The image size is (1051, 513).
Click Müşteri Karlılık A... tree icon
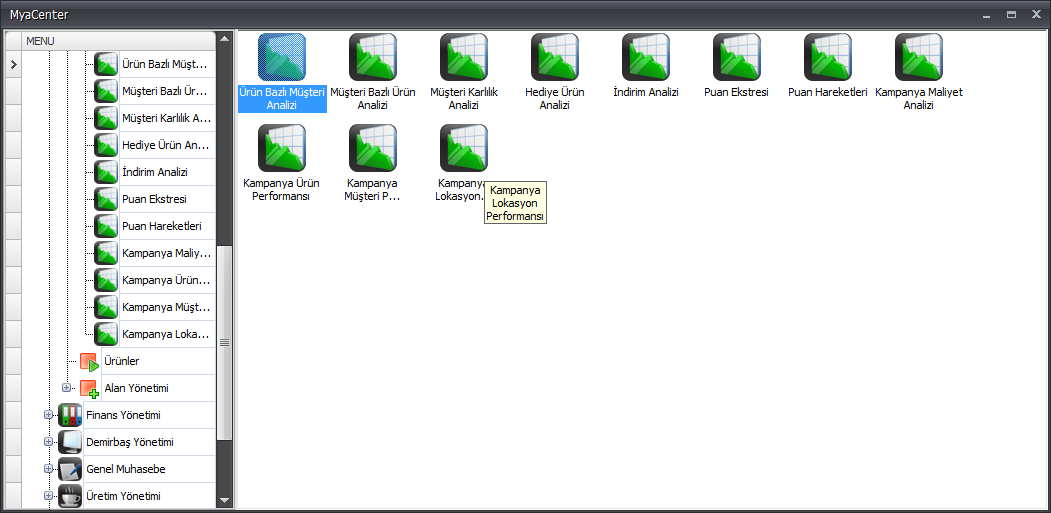(x=106, y=118)
